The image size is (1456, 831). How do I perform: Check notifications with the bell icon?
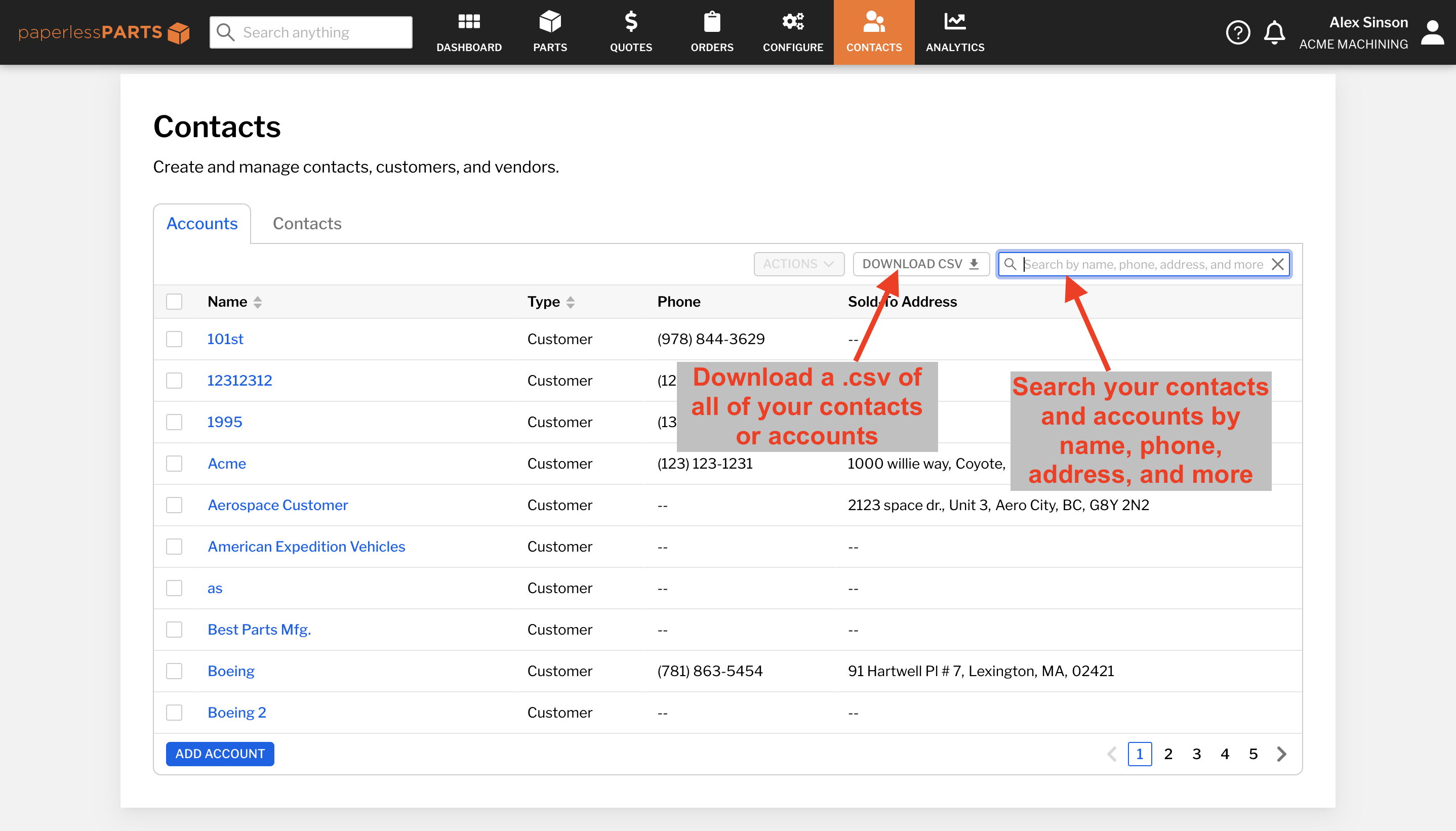pyautogui.click(x=1274, y=32)
